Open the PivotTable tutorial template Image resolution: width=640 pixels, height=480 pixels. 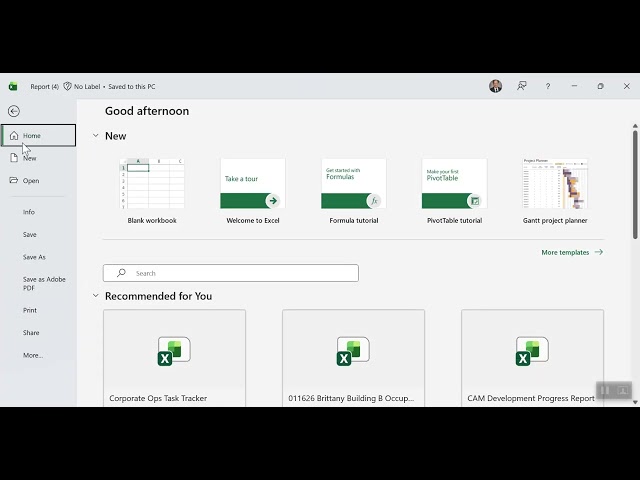(x=454, y=191)
